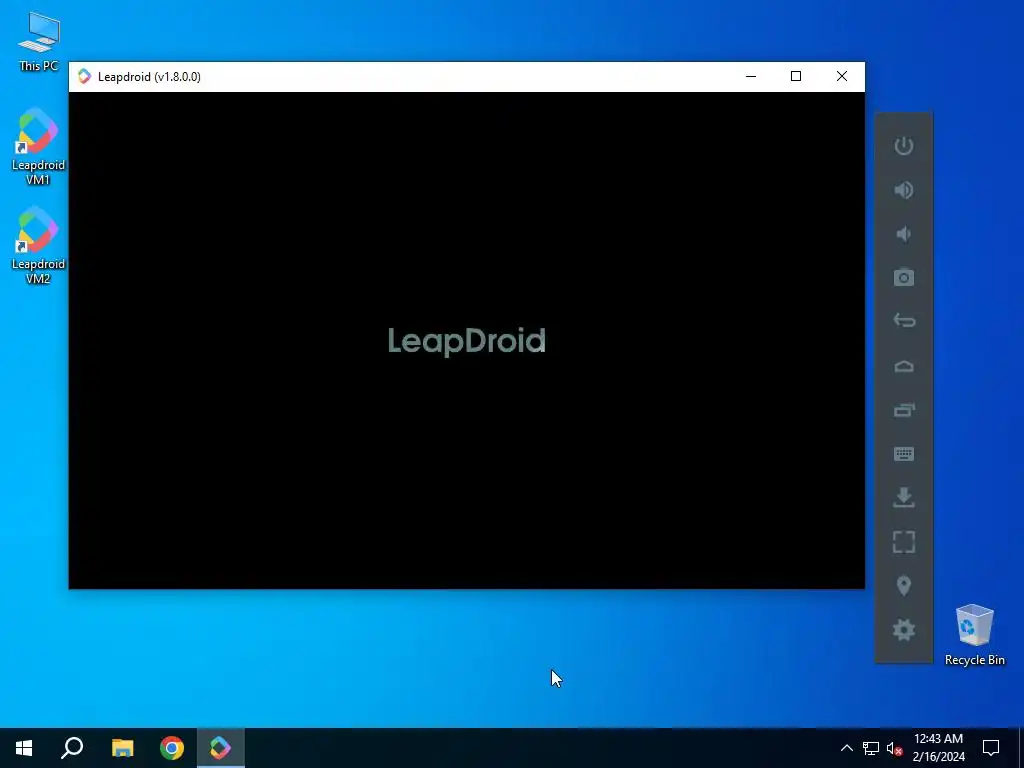The width and height of the screenshot is (1024, 768).
Task: Take a screenshot with the camera icon
Action: coord(904,278)
